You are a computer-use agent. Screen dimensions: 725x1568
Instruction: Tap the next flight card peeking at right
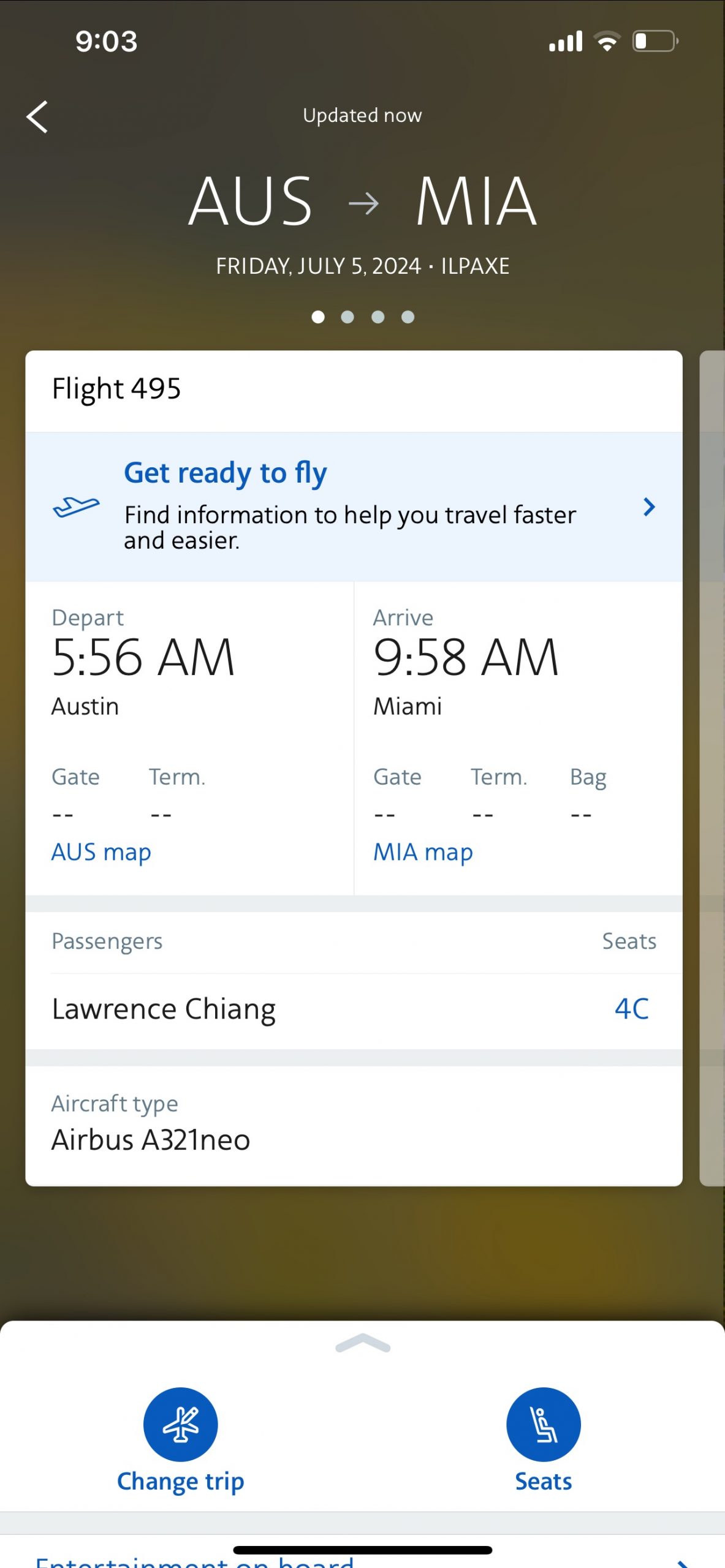tap(713, 766)
